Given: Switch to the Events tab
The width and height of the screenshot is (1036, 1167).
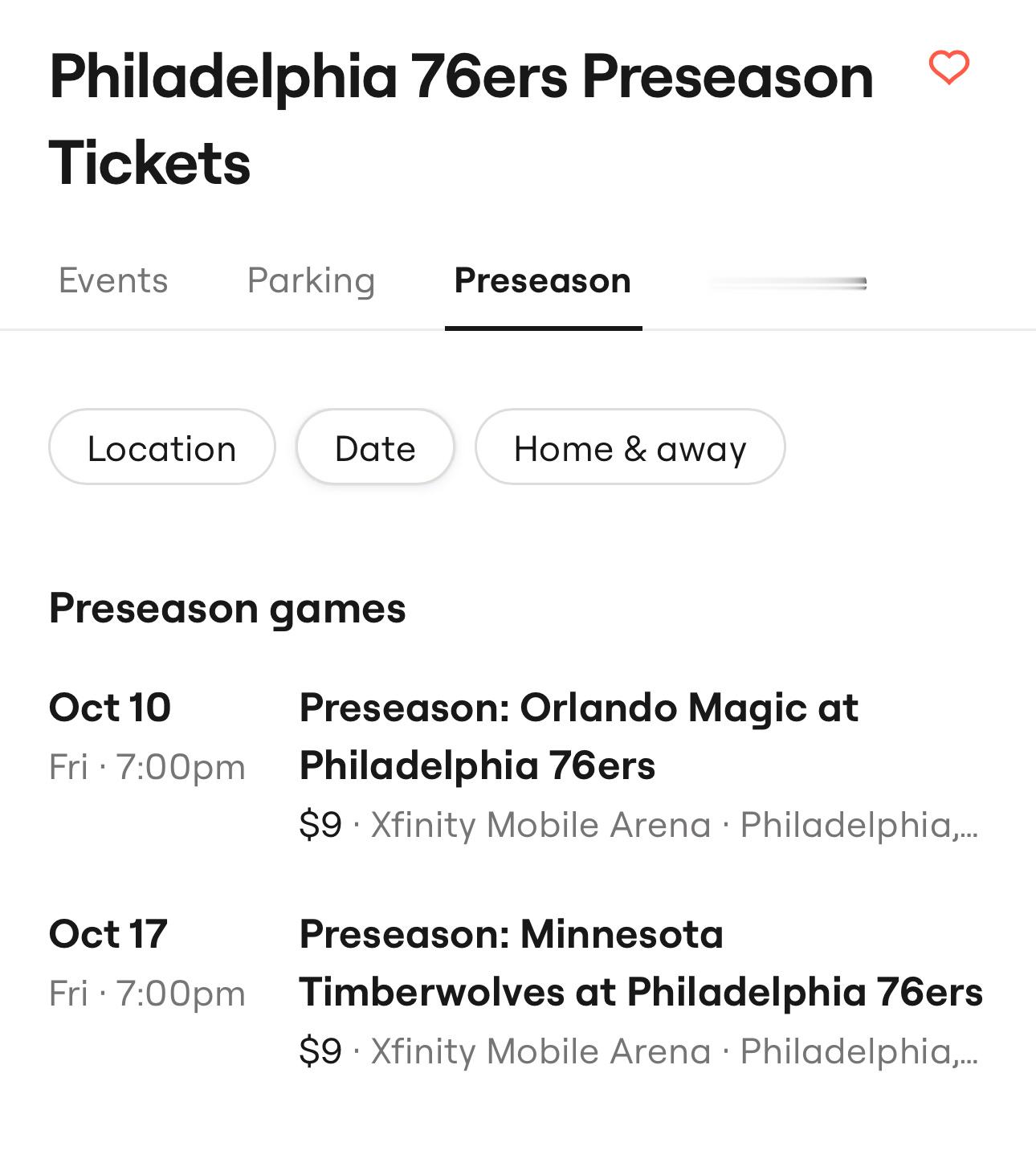Looking at the screenshot, I should click(113, 280).
